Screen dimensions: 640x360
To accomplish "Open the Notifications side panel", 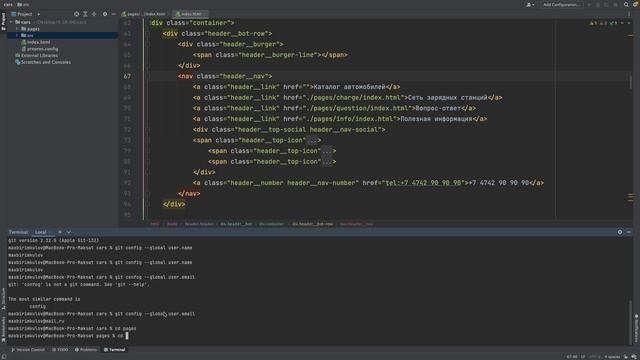I will tap(636, 329).
